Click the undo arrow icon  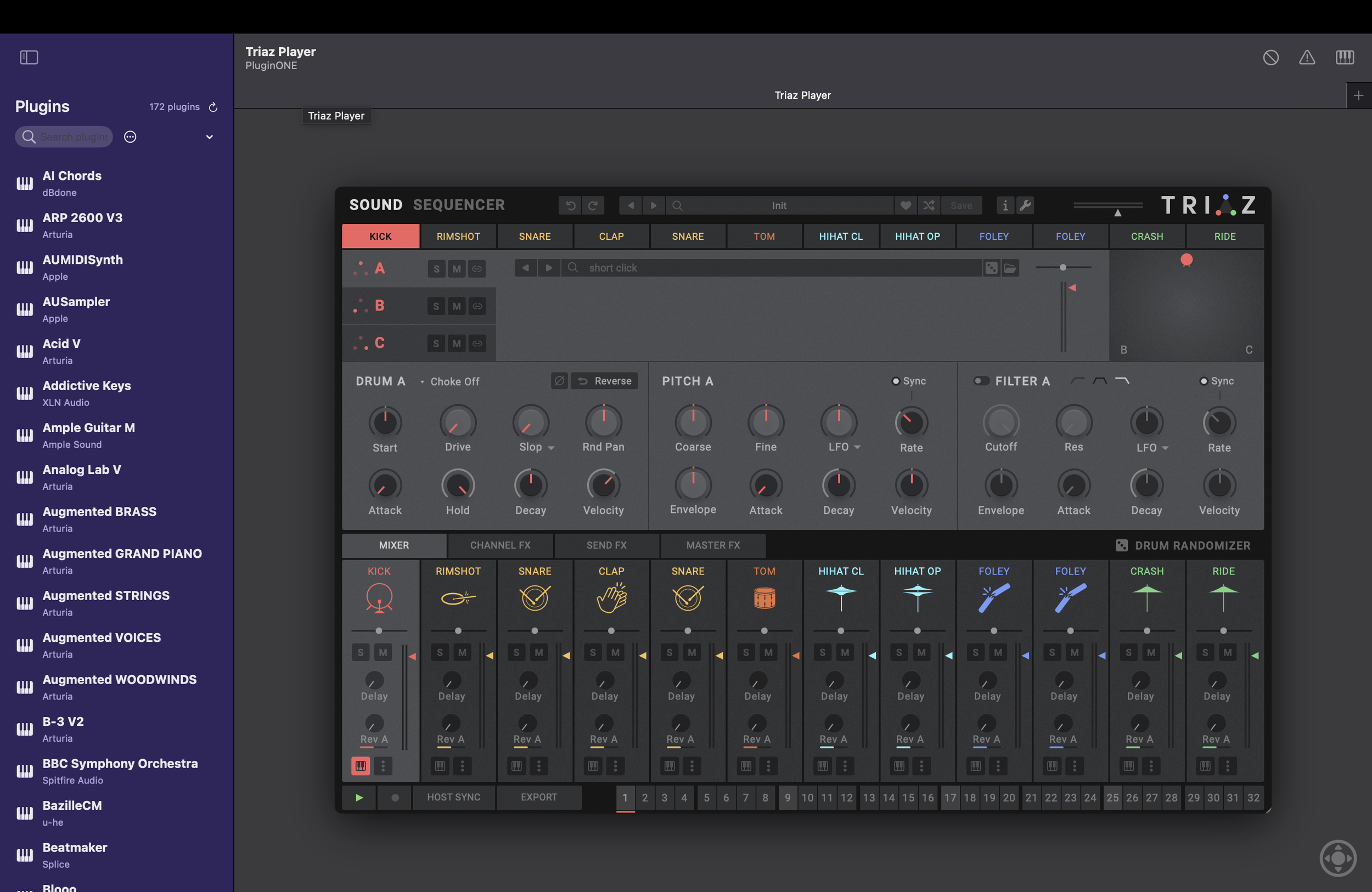click(x=571, y=206)
